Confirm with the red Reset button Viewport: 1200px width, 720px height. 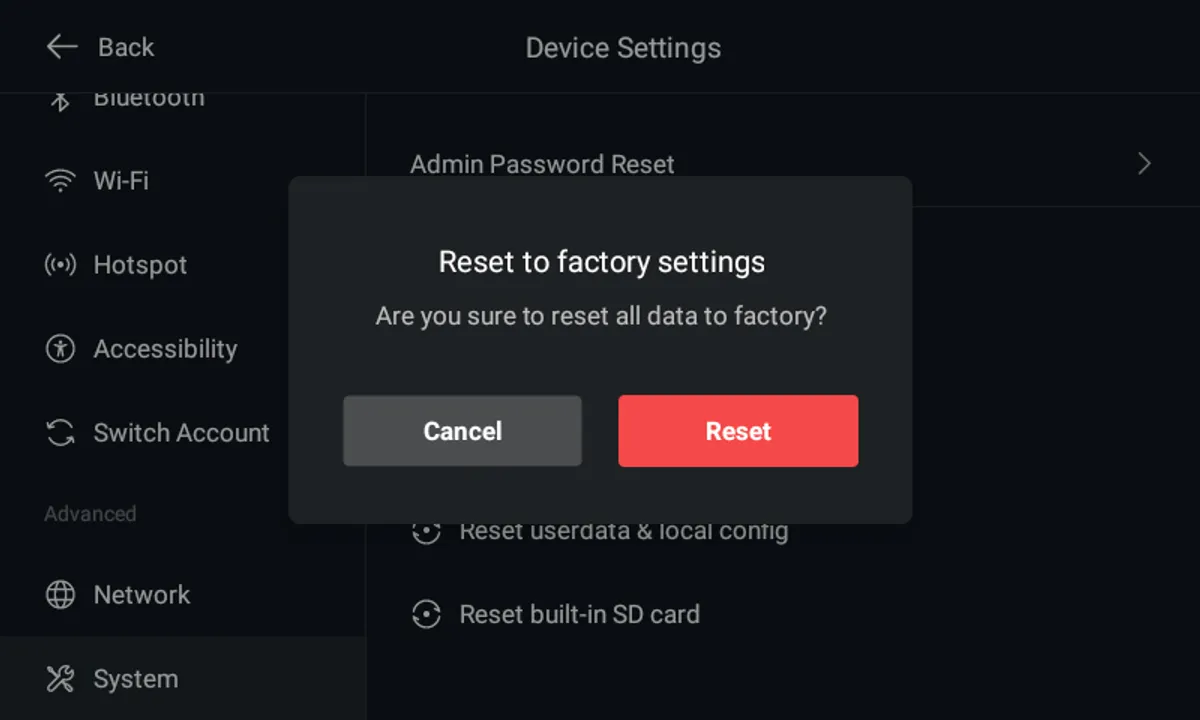click(738, 431)
